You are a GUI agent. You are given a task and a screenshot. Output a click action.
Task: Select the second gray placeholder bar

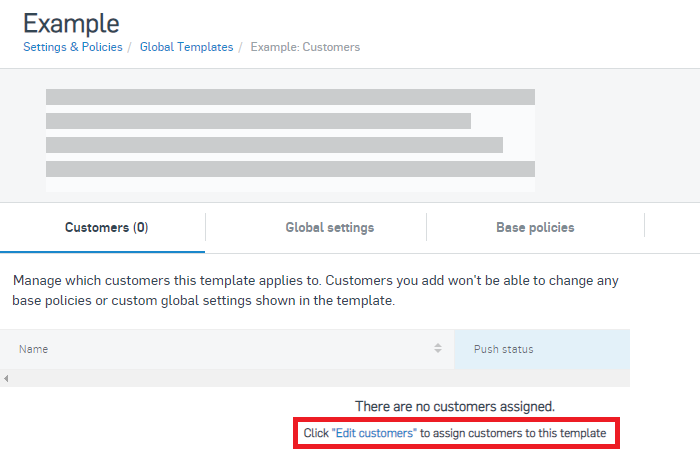point(258,121)
